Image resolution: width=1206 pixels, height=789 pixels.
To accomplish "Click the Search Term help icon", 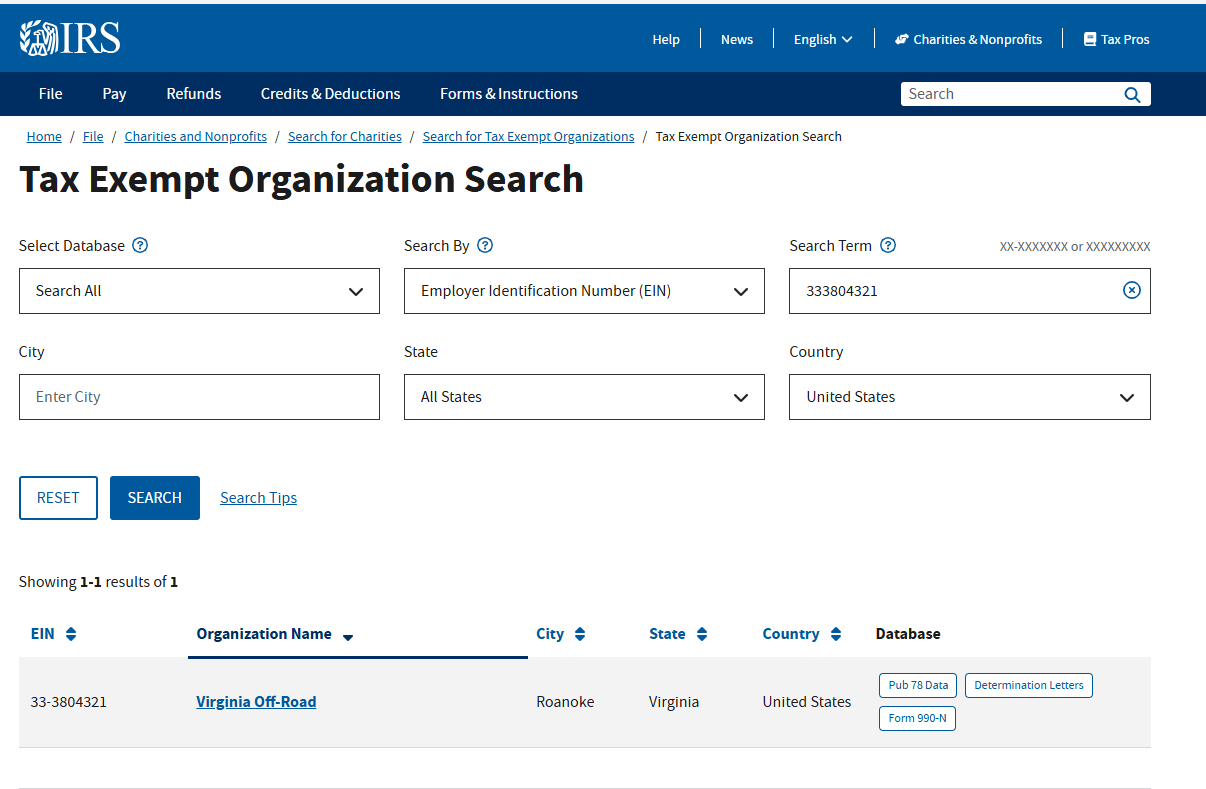I will pyautogui.click(x=888, y=245).
